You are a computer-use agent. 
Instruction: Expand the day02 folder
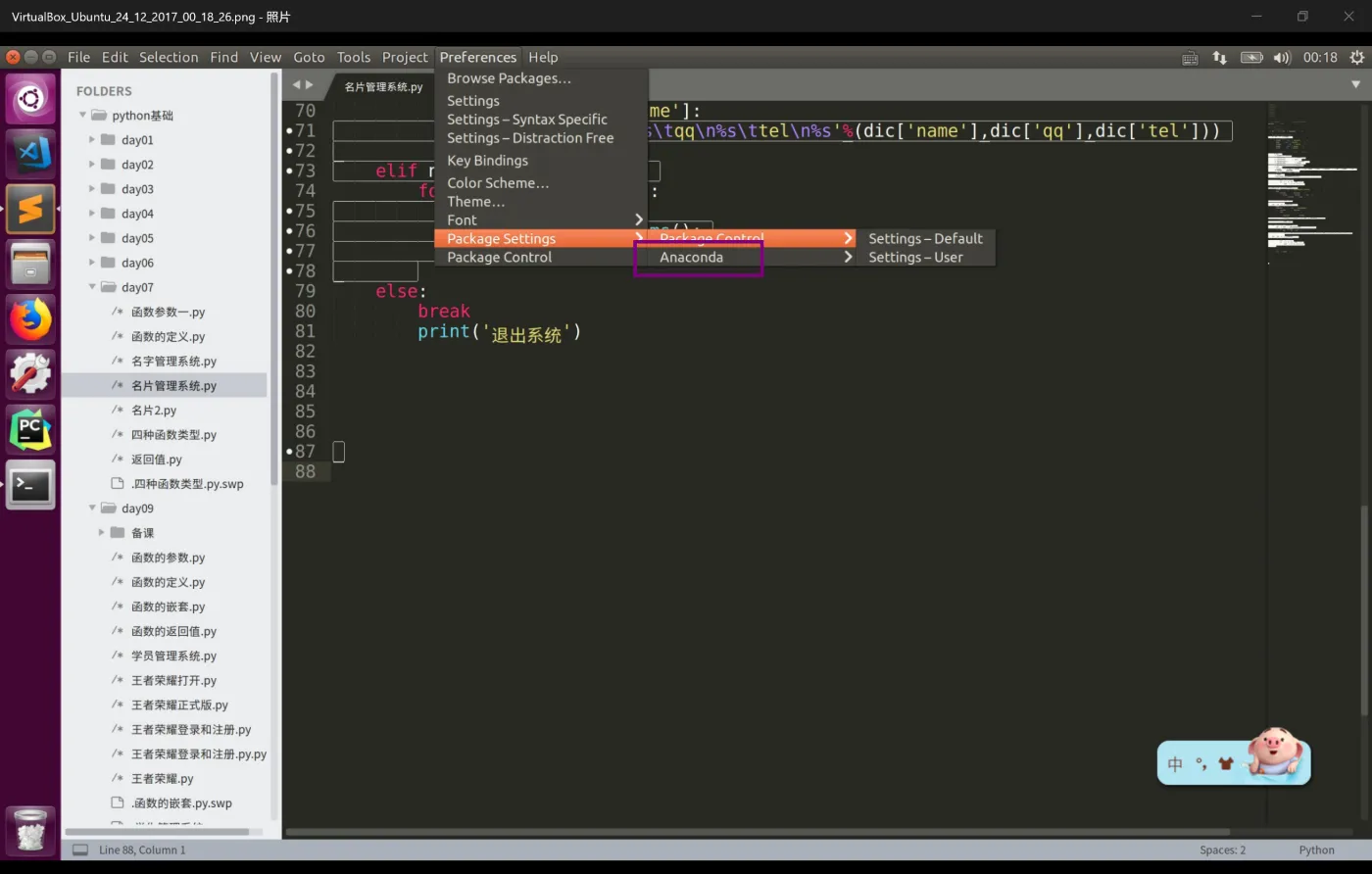(92, 164)
